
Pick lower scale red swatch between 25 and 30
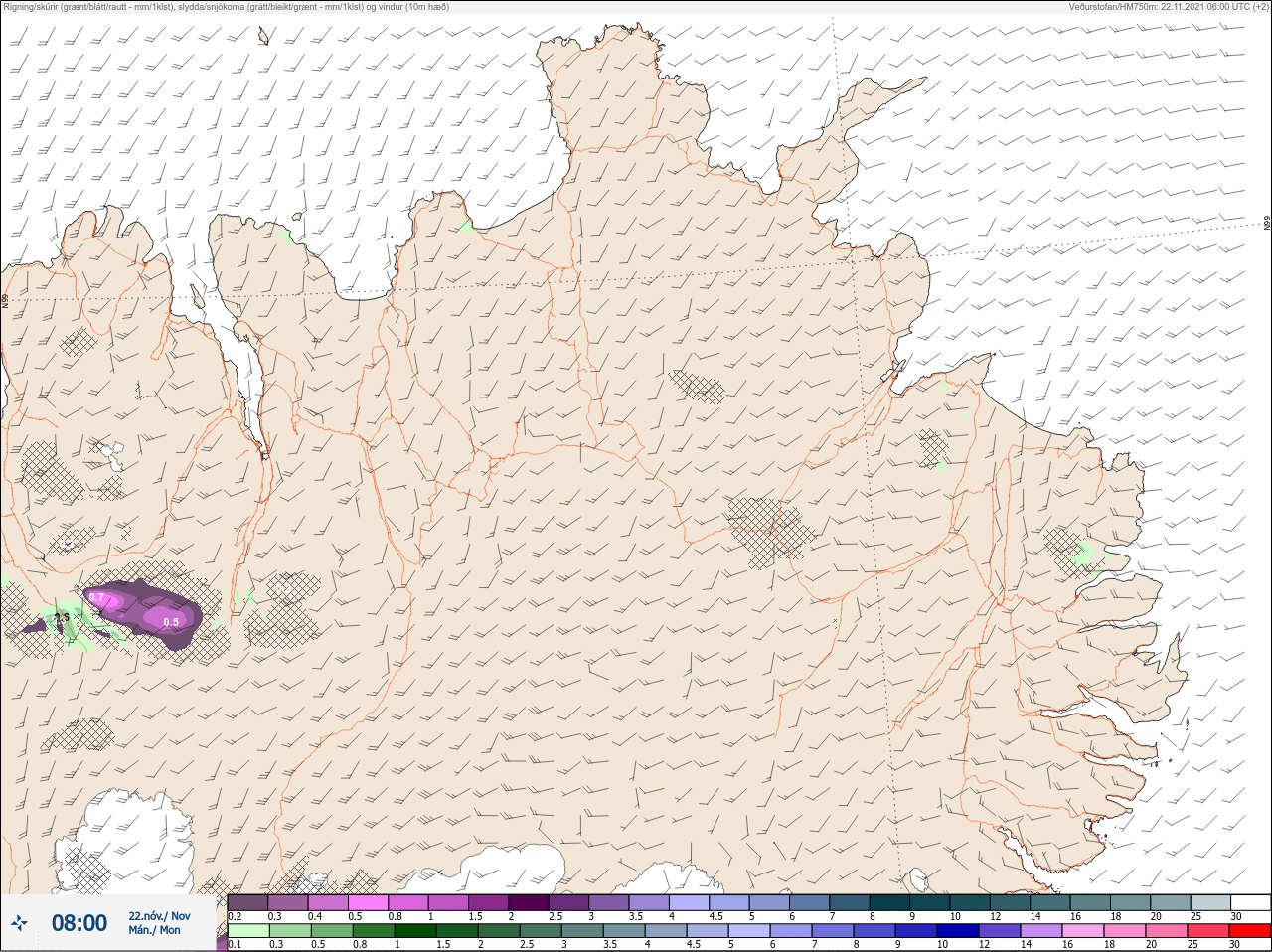click(x=1208, y=930)
